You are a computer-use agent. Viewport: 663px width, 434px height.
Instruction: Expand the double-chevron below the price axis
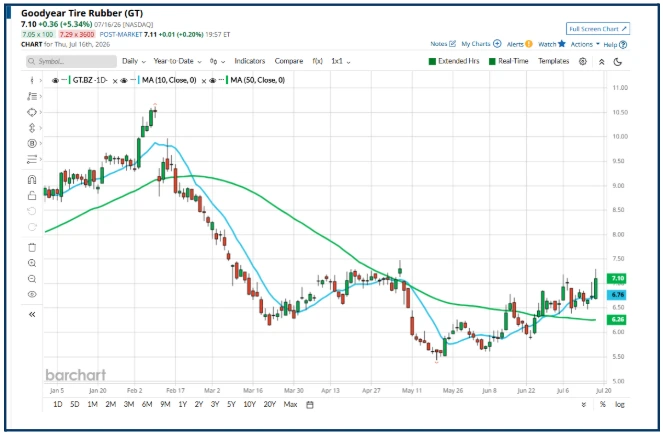(584, 405)
